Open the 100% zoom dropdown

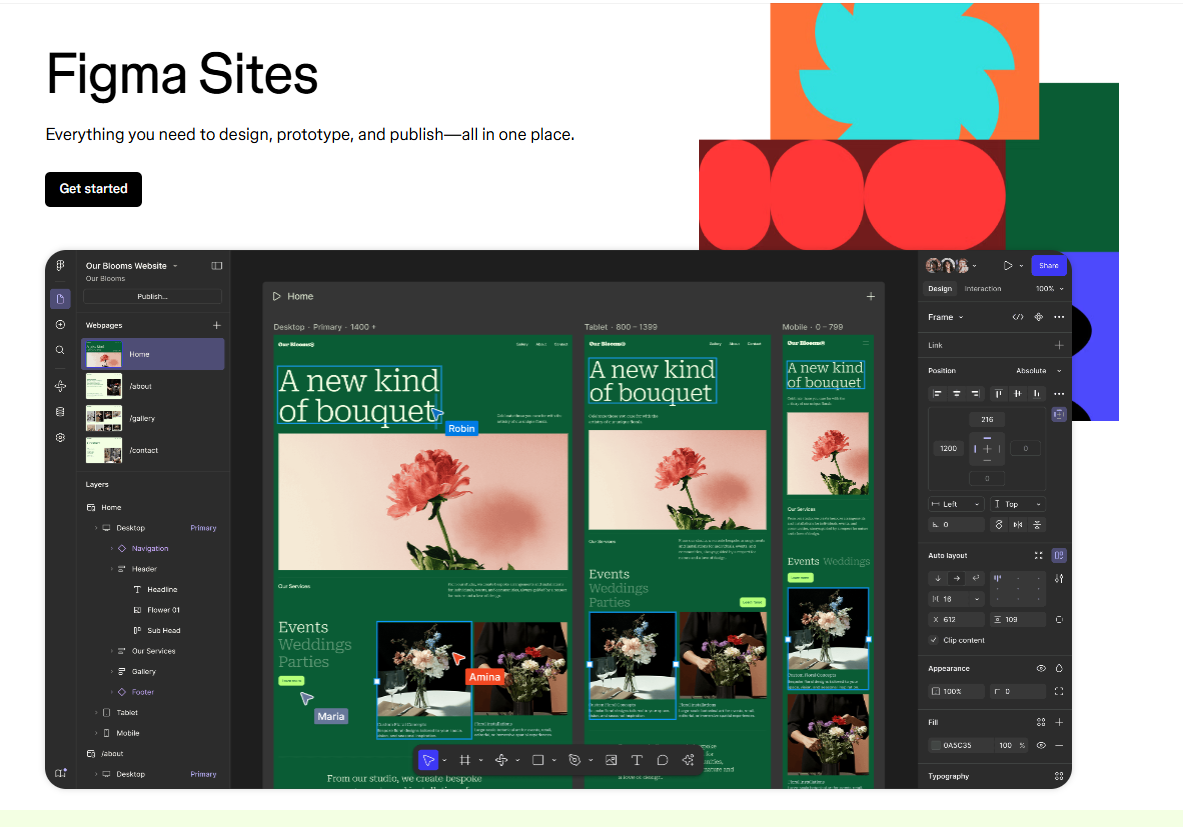(x=1049, y=288)
